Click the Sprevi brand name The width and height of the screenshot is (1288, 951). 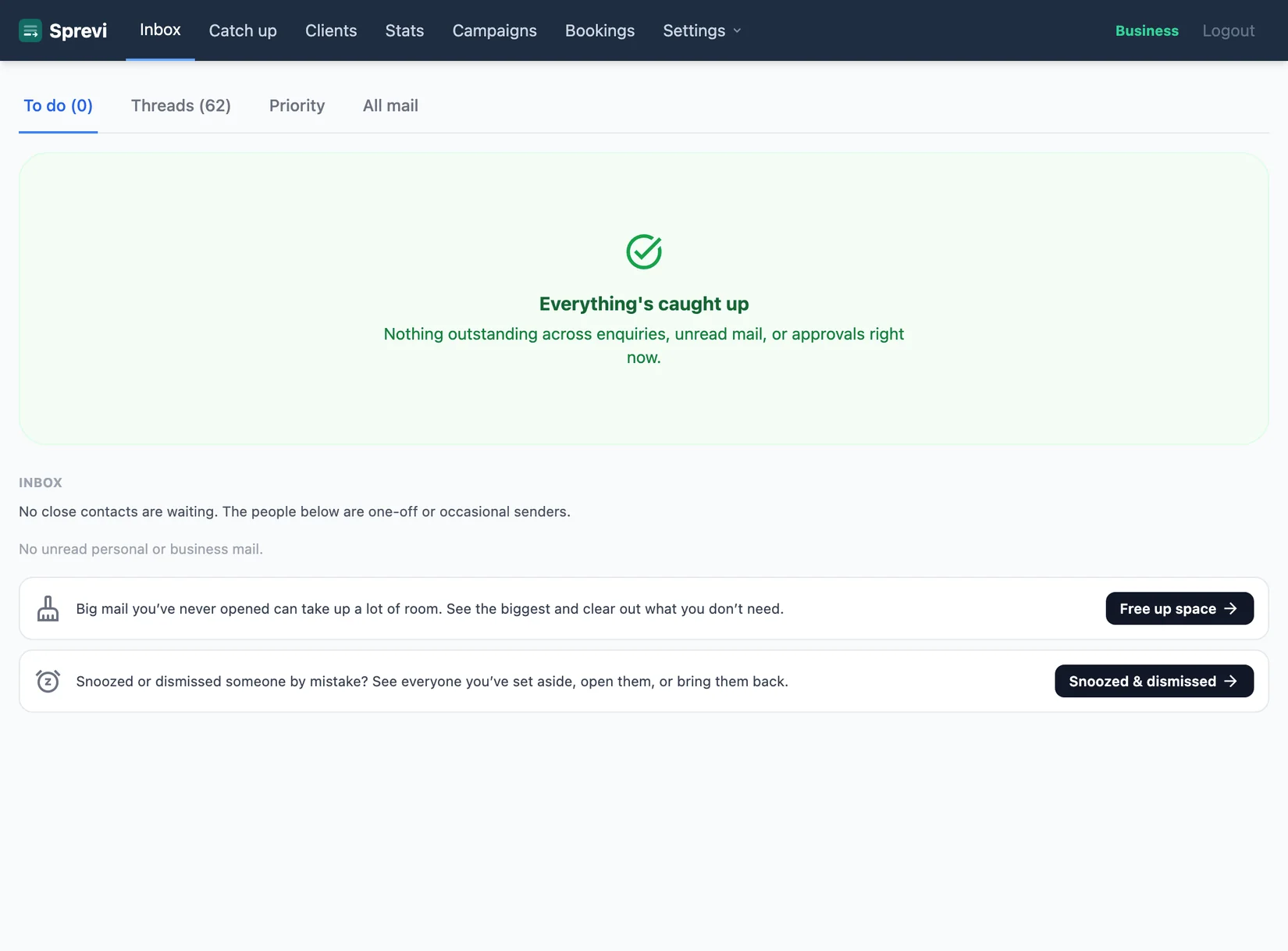78,30
